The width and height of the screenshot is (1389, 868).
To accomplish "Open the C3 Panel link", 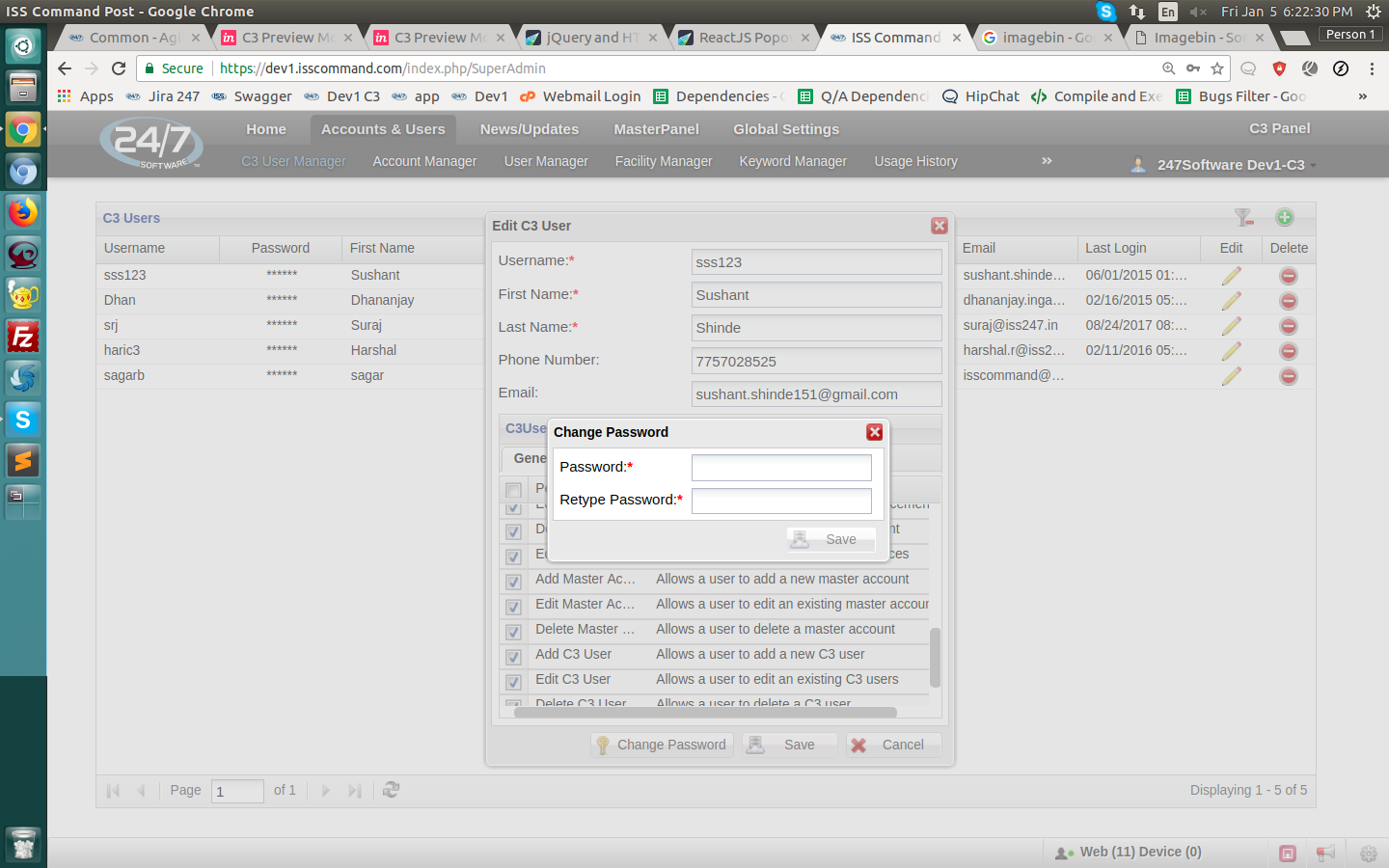I will [1280, 128].
